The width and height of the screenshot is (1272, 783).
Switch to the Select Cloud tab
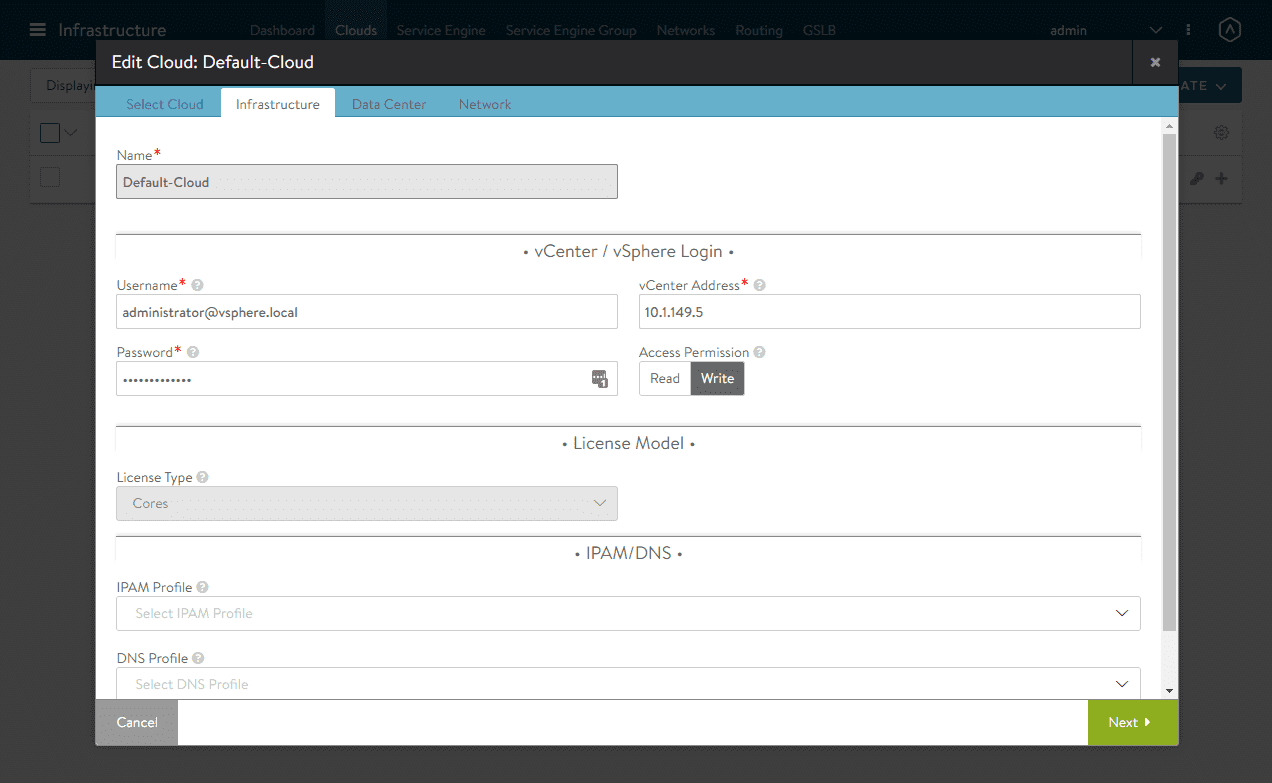click(165, 104)
